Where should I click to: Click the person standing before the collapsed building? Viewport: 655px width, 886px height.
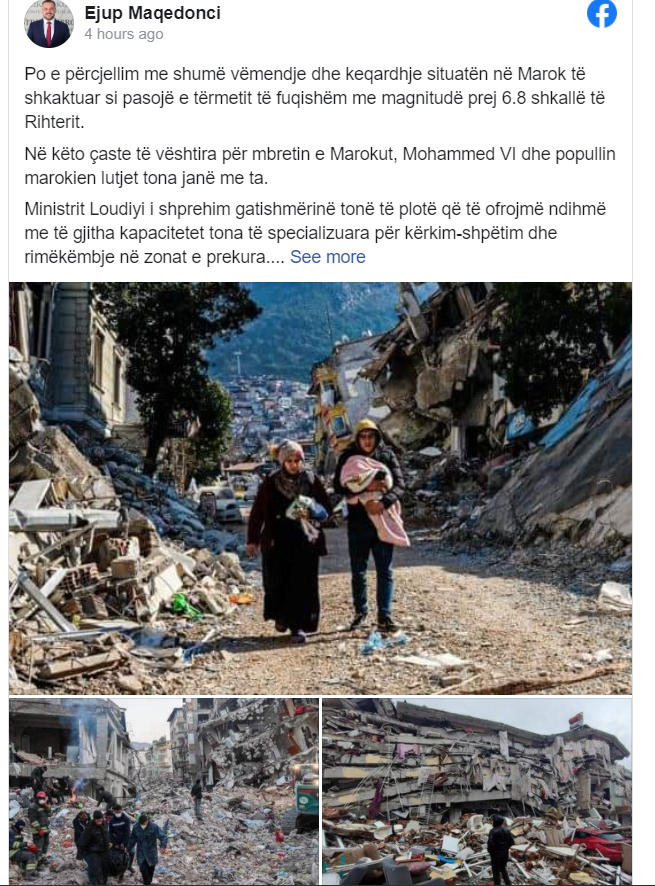500,848
